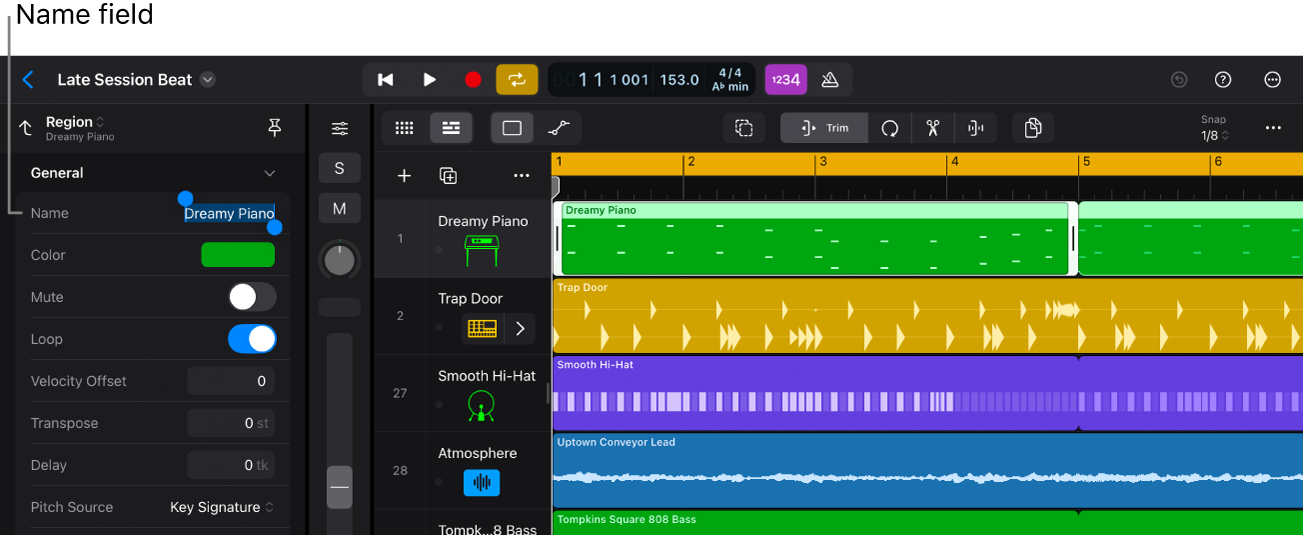1304x536 pixels.
Task: Click the pin icon in Region inspector
Action: pyautogui.click(x=275, y=127)
